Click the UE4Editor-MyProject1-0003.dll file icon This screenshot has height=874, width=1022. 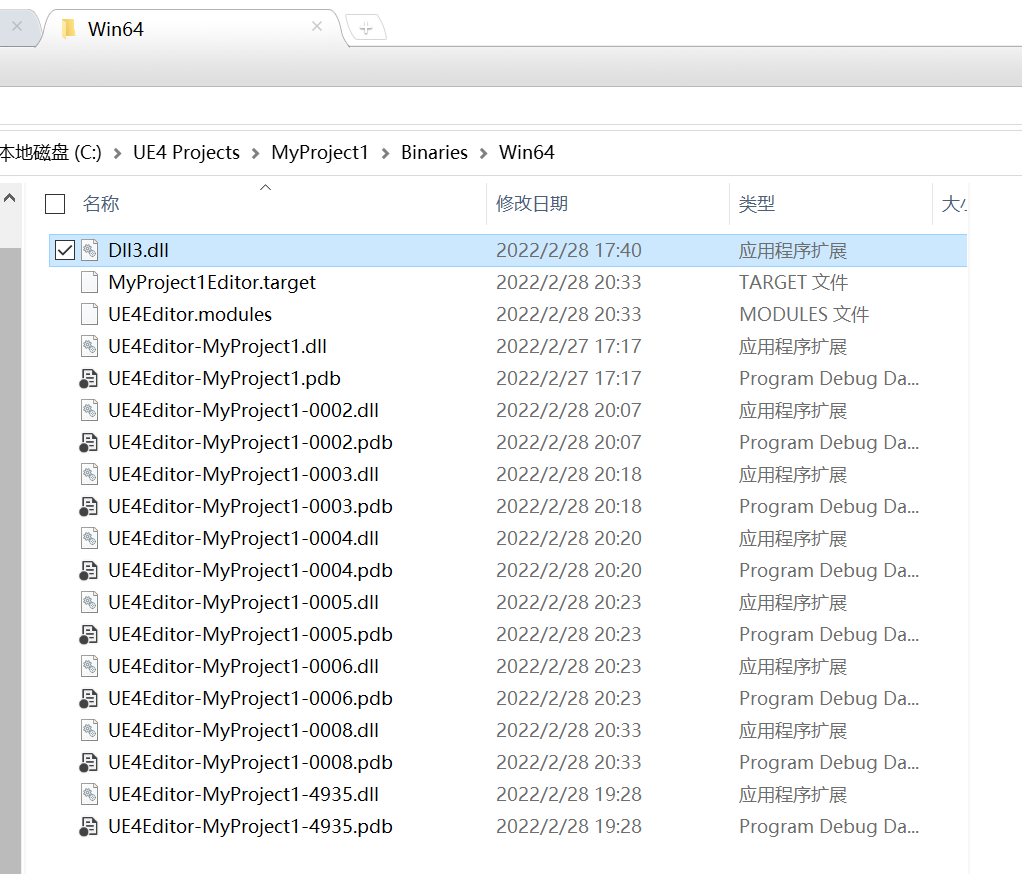click(89, 474)
